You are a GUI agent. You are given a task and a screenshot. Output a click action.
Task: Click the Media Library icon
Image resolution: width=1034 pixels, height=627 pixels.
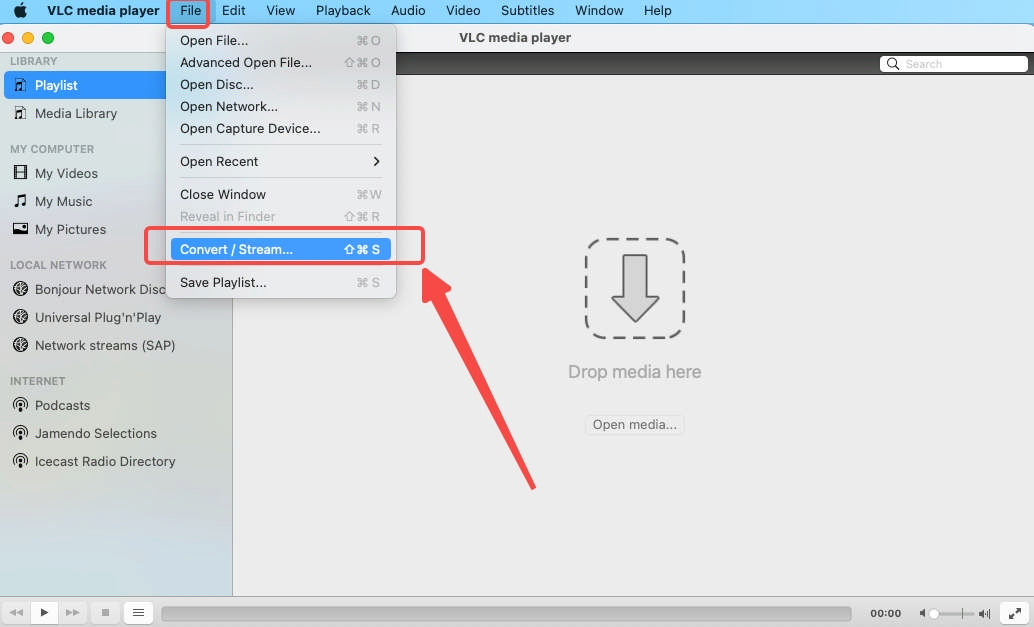tap(20, 113)
